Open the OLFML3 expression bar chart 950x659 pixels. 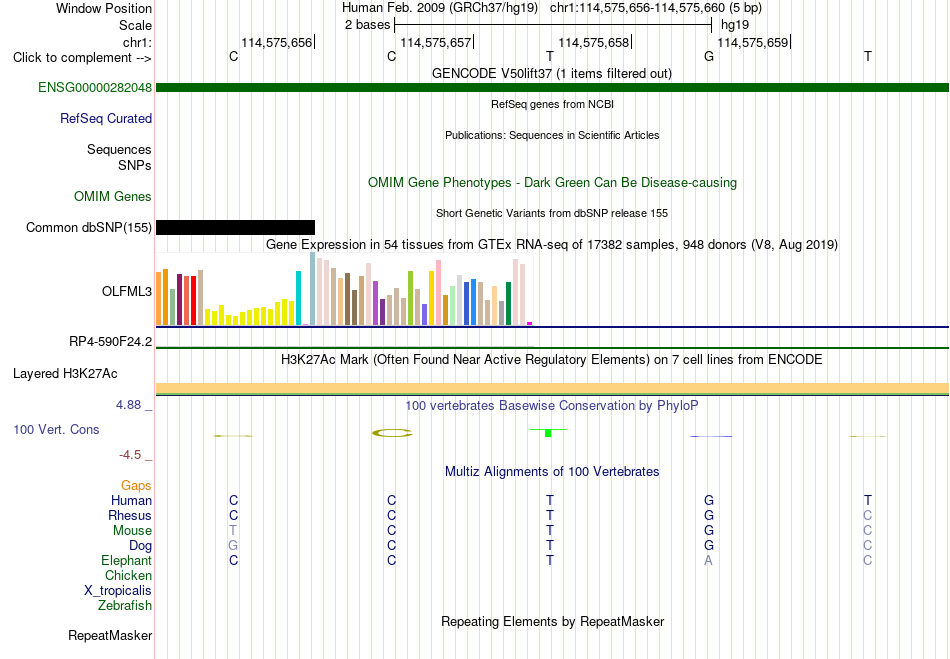pyautogui.click(x=344, y=289)
